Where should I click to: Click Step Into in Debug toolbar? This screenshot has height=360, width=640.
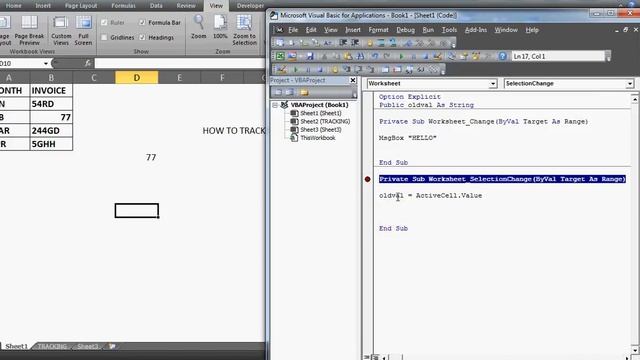tap(346, 70)
